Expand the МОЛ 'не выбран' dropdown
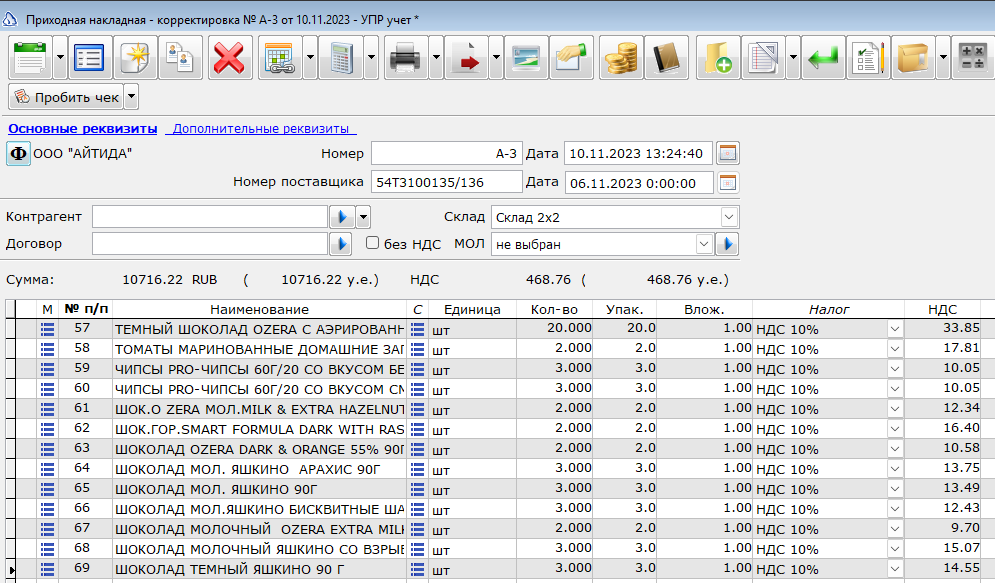The height and width of the screenshot is (583, 995). (704, 244)
